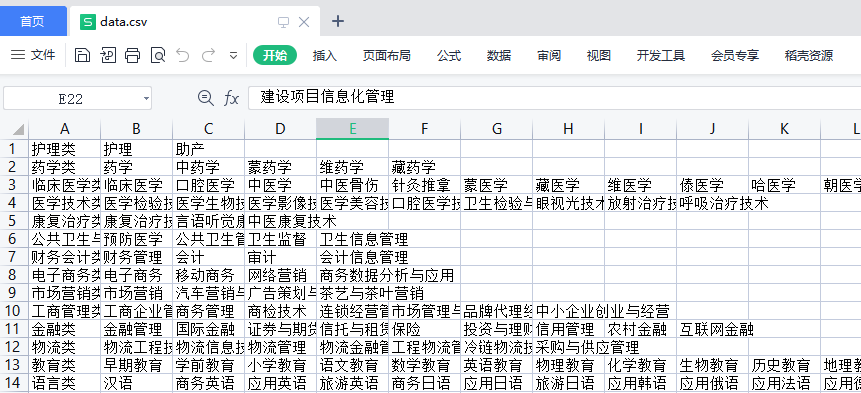Open the 文件 hamburger menu icon
The height and width of the screenshot is (393, 861).
[18, 55]
